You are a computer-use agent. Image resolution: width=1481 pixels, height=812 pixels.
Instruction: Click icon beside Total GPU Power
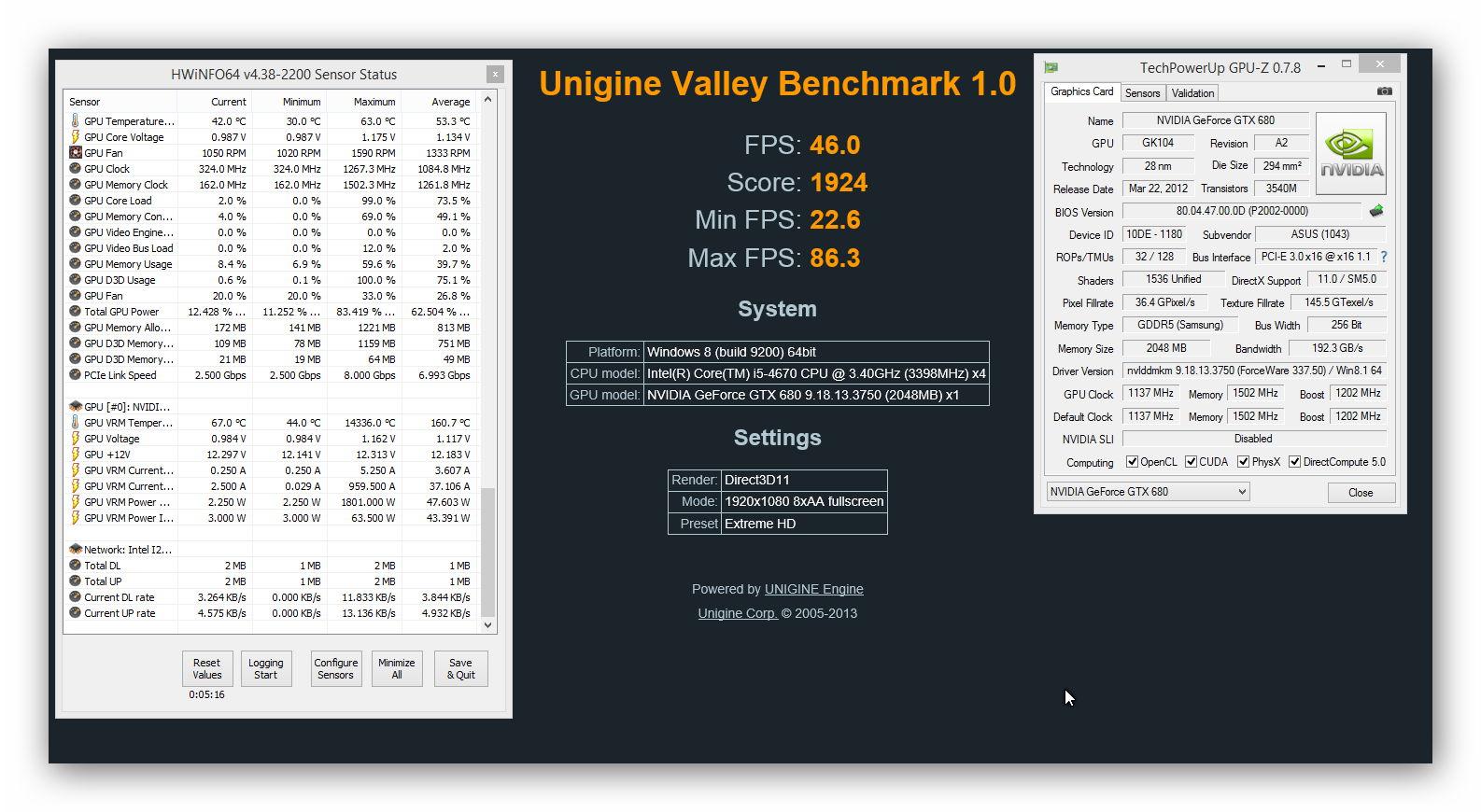coord(75,312)
